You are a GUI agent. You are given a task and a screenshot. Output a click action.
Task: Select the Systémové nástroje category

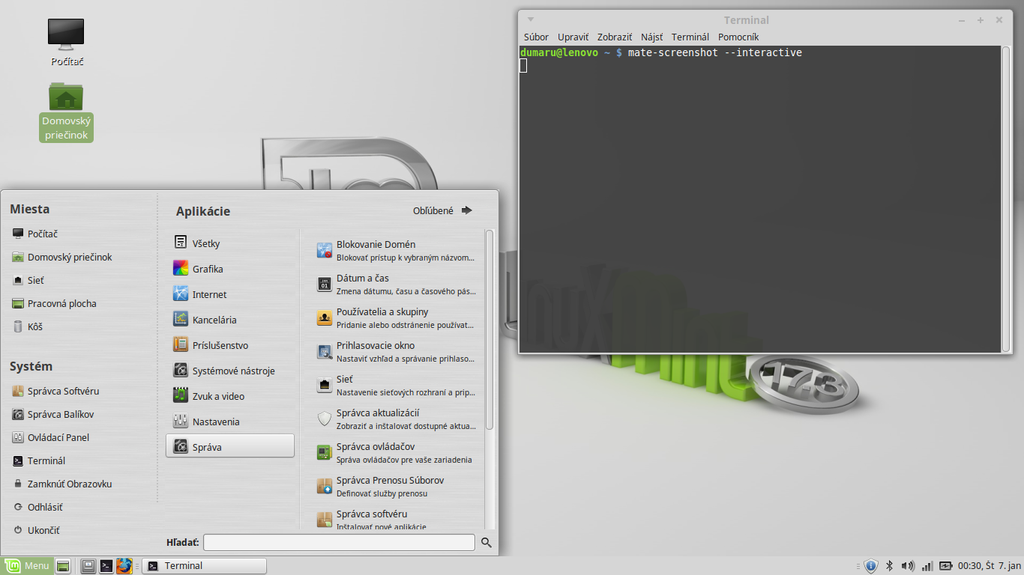pos(230,370)
